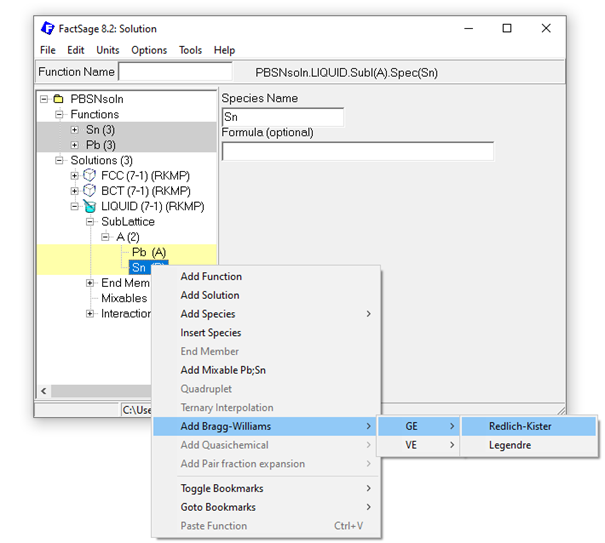Open the Help menu
This screenshot has height=543, width=605.
224,50
